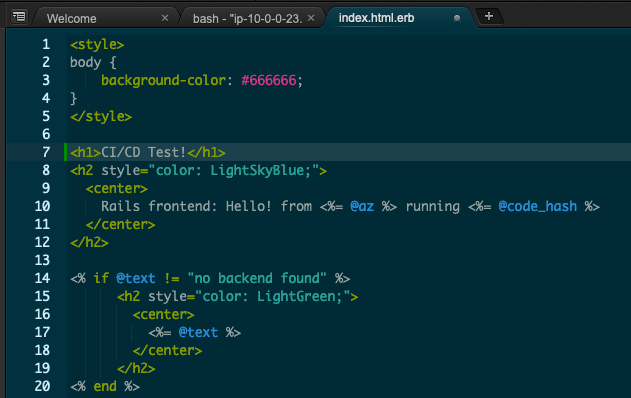The width and height of the screenshot is (631, 398).
Task: Click the closing </style> tag
Action: click(101, 116)
